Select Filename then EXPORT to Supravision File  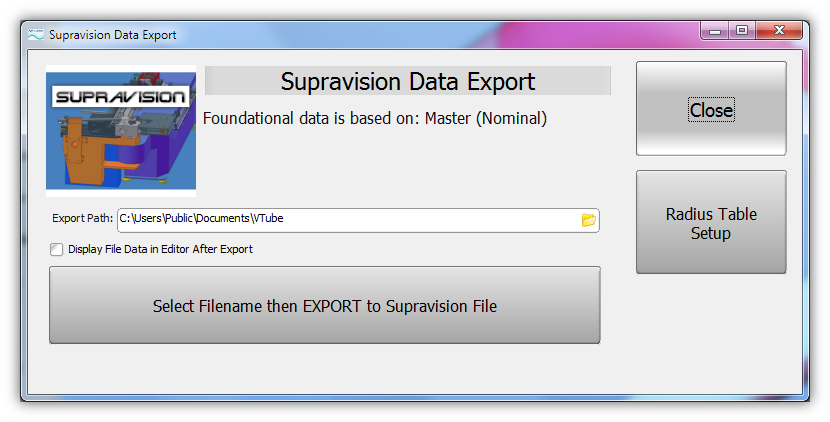tap(325, 306)
